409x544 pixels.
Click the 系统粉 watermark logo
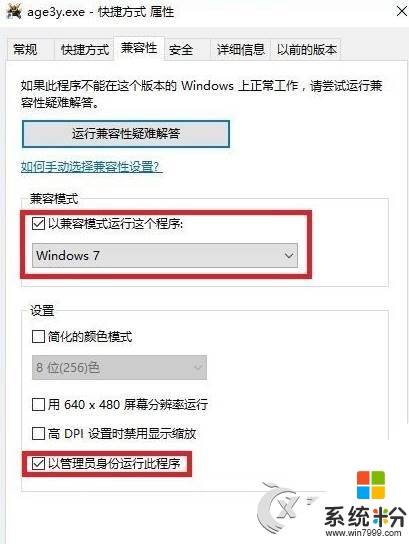tap(364, 516)
